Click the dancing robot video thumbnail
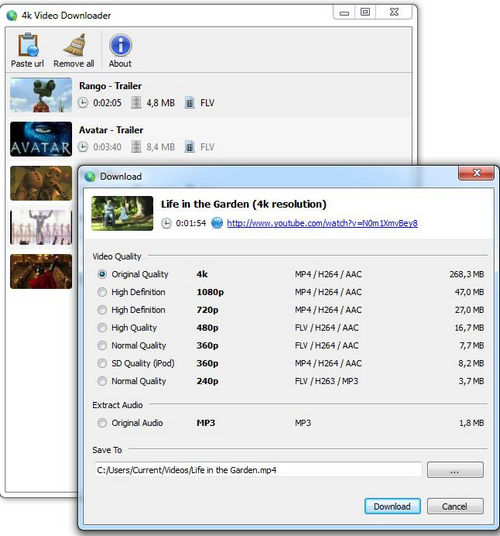Viewport: 500px width, 536px height. click(41, 227)
